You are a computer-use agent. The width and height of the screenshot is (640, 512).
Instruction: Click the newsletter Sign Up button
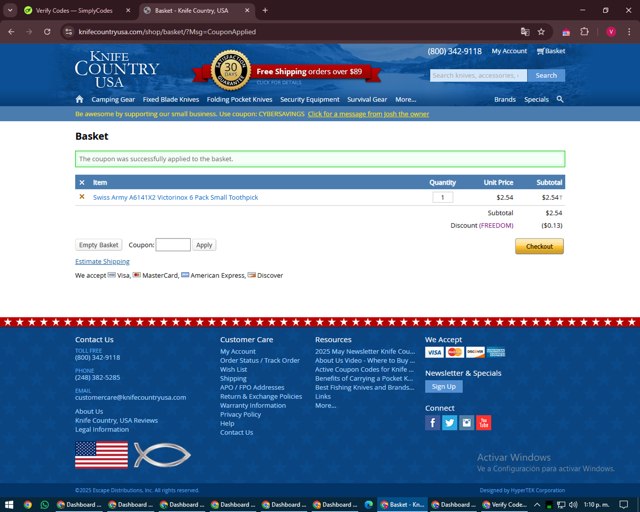point(444,386)
